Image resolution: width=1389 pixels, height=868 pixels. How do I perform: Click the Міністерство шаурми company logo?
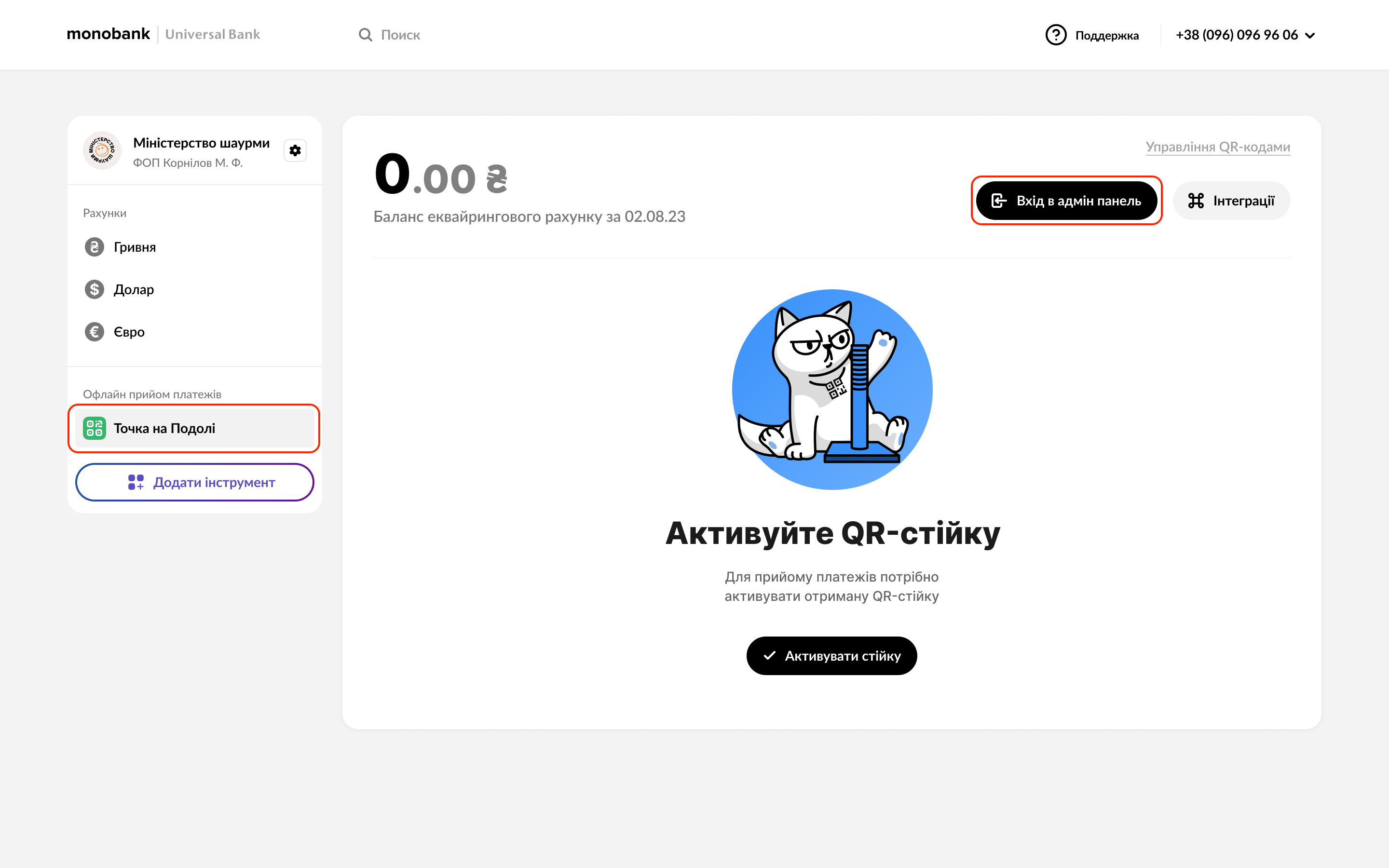click(x=102, y=150)
